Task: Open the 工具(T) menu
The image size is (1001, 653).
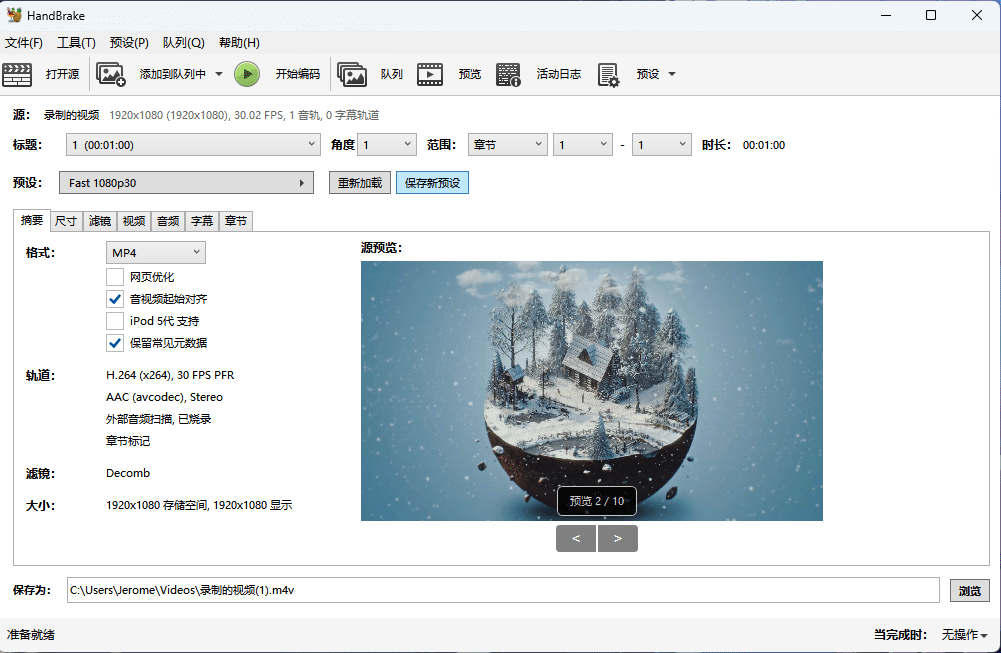Action: click(76, 43)
